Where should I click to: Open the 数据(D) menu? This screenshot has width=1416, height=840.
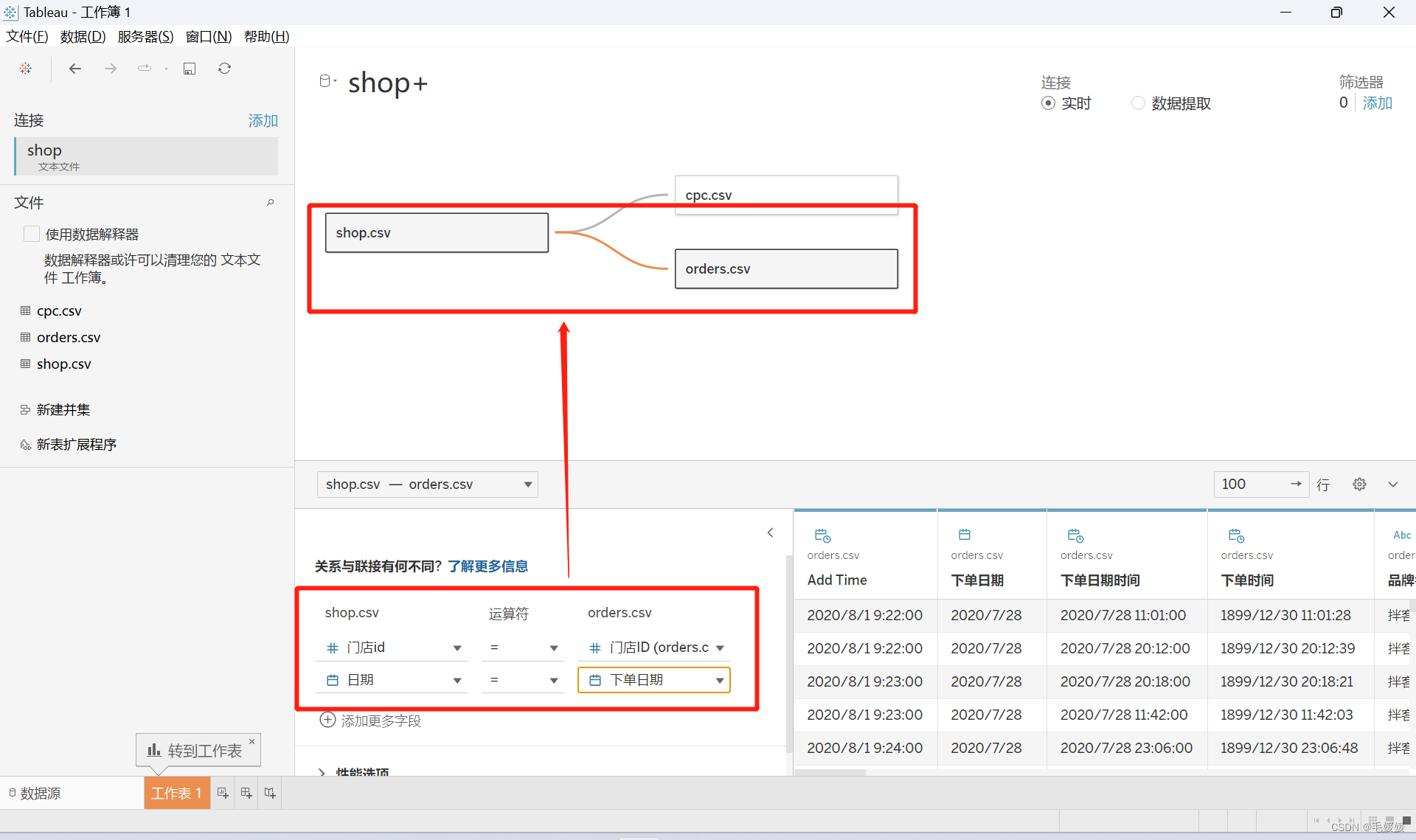coord(83,36)
